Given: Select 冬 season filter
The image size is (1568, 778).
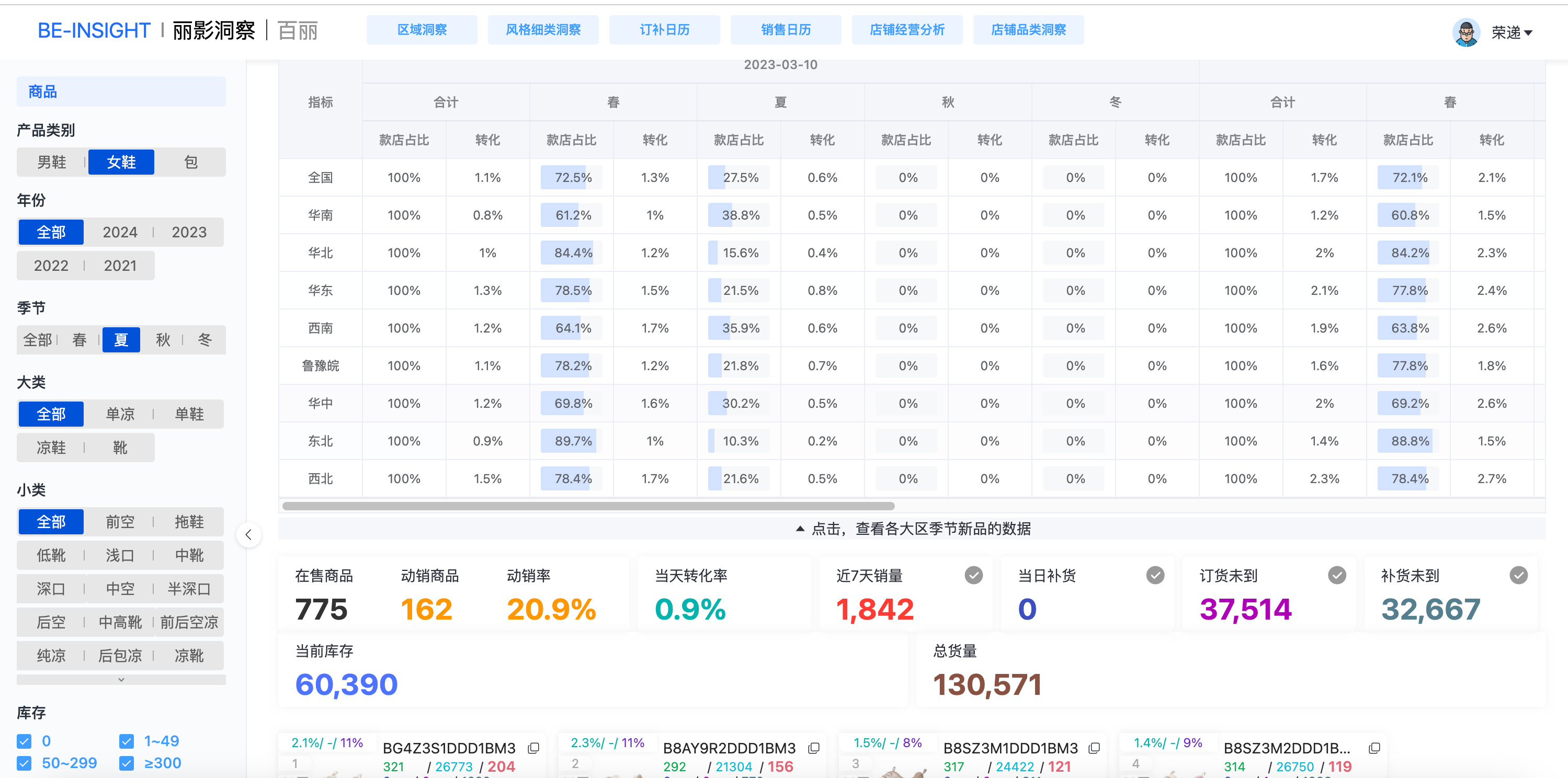Looking at the screenshot, I should point(204,339).
